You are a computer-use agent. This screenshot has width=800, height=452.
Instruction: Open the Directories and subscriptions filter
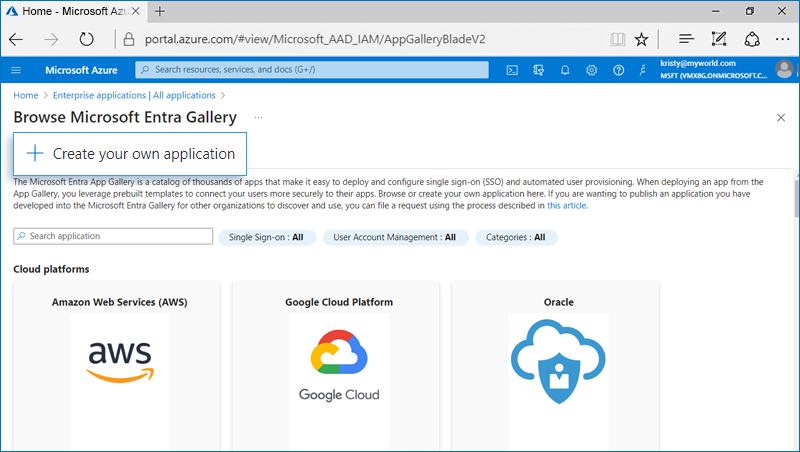click(539, 70)
